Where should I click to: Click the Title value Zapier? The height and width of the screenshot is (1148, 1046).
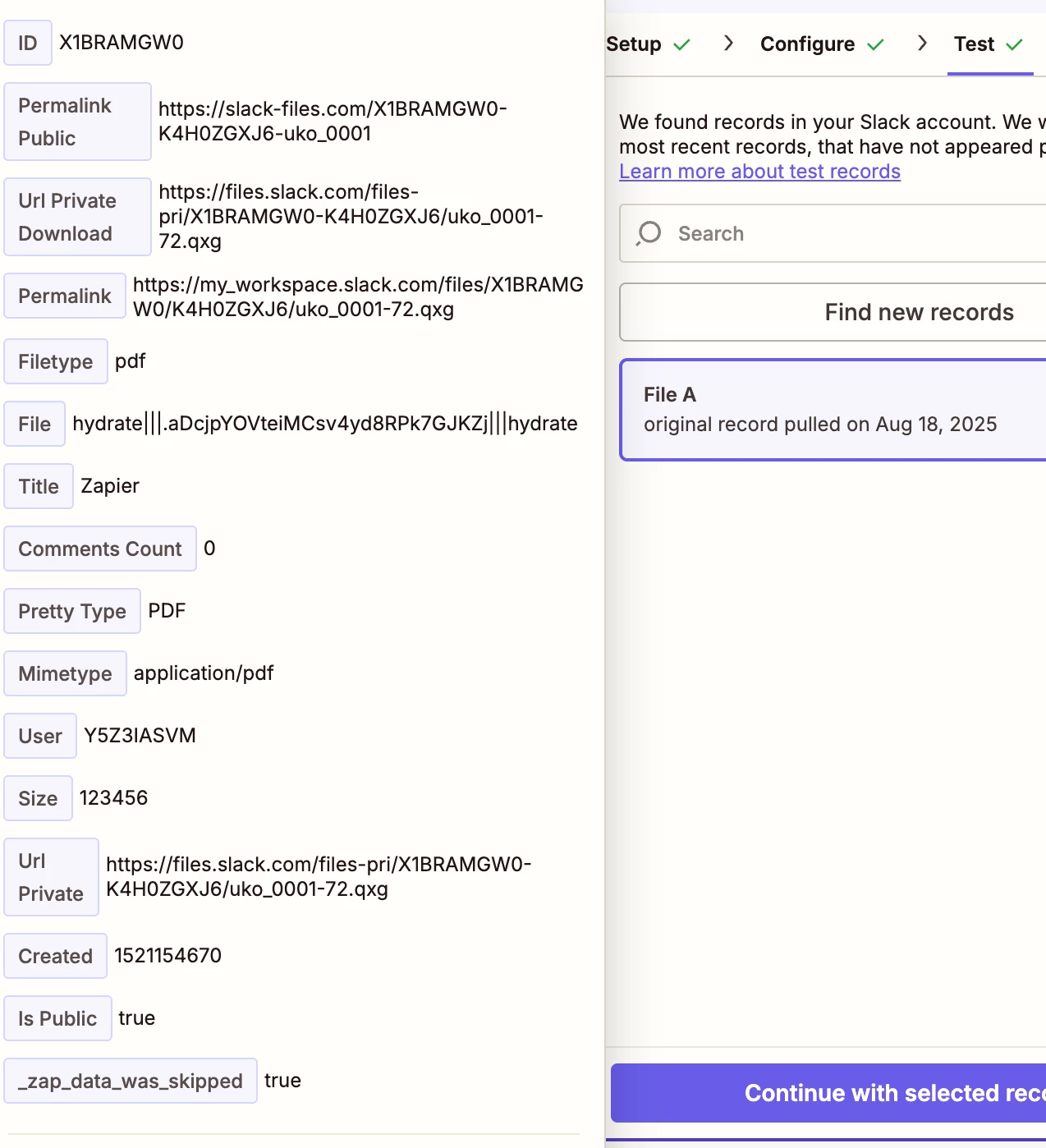[x=110, y=486]
